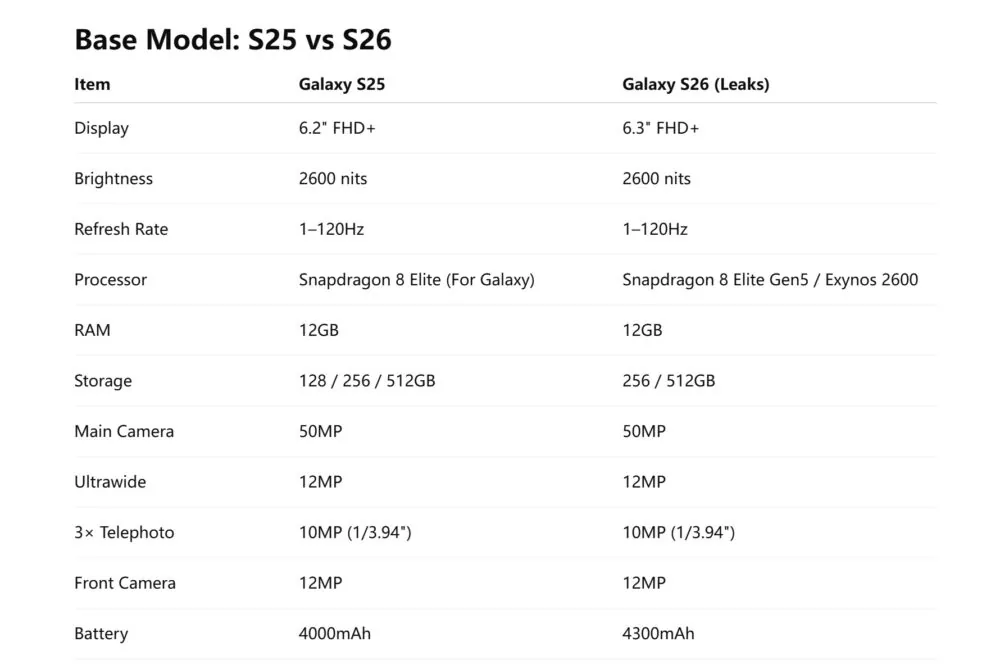
Task: Click the "Main Camera" row label
Action: 124,431
